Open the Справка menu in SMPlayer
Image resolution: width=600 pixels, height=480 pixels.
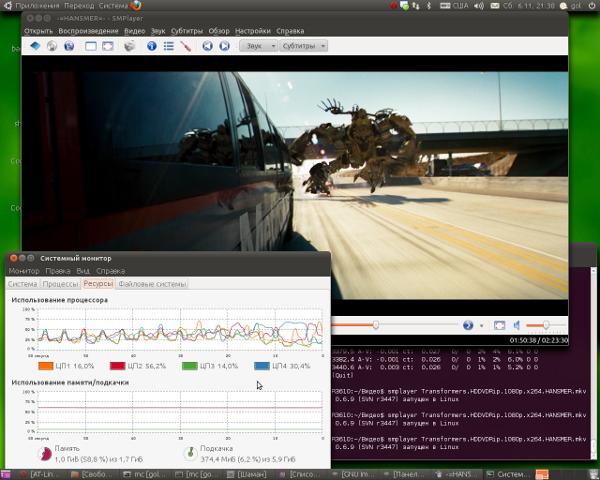290,31
